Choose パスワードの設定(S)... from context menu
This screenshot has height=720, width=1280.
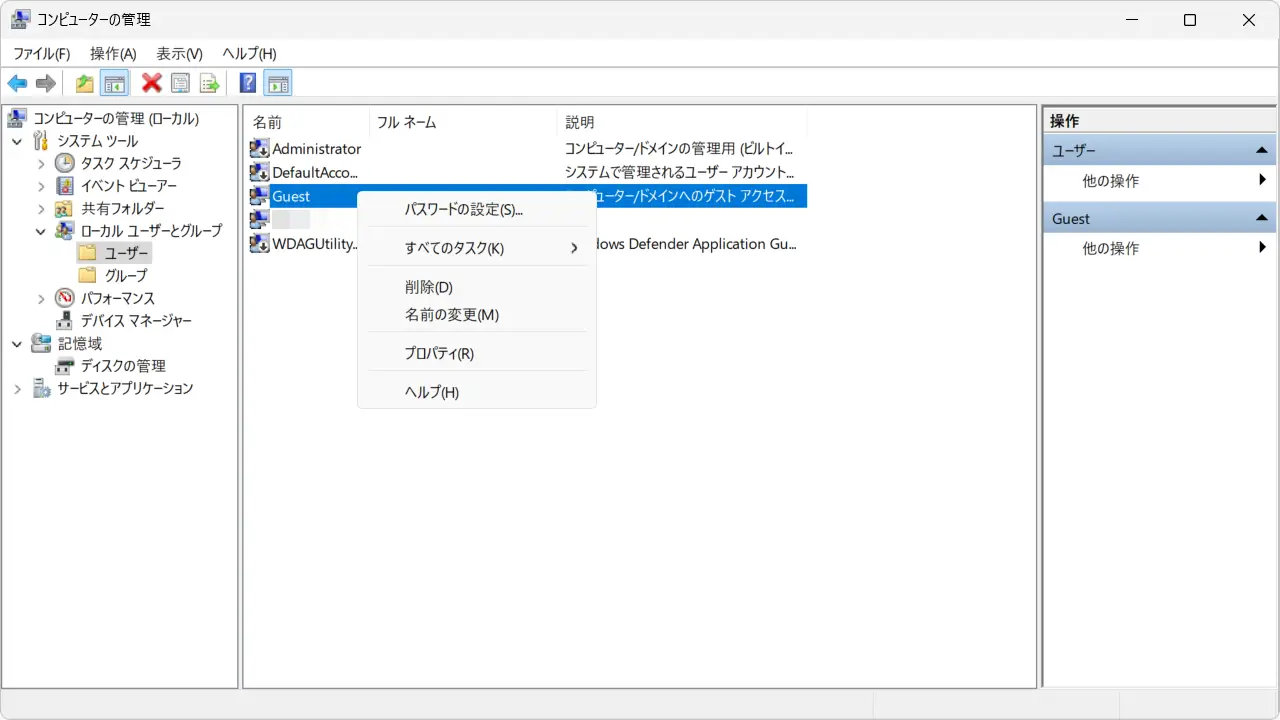477,210
